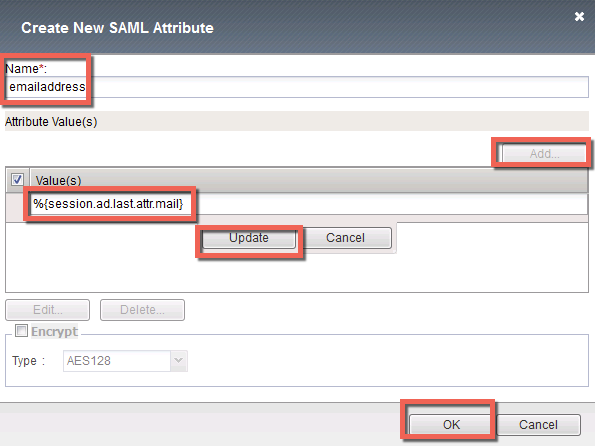
Task: Confirm the dialog with the OK button
Action: (451, 424)
